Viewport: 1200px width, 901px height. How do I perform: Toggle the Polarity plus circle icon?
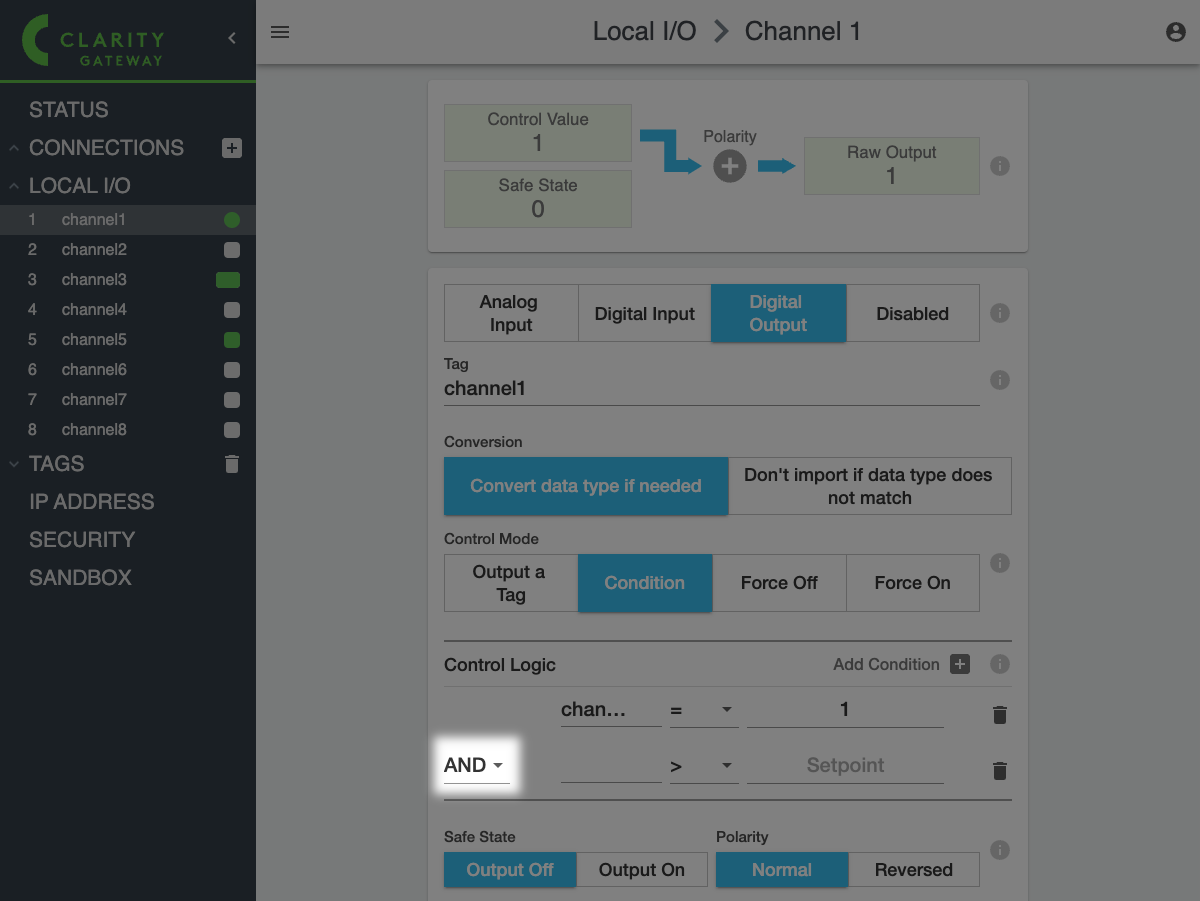[x=730, y=166]
